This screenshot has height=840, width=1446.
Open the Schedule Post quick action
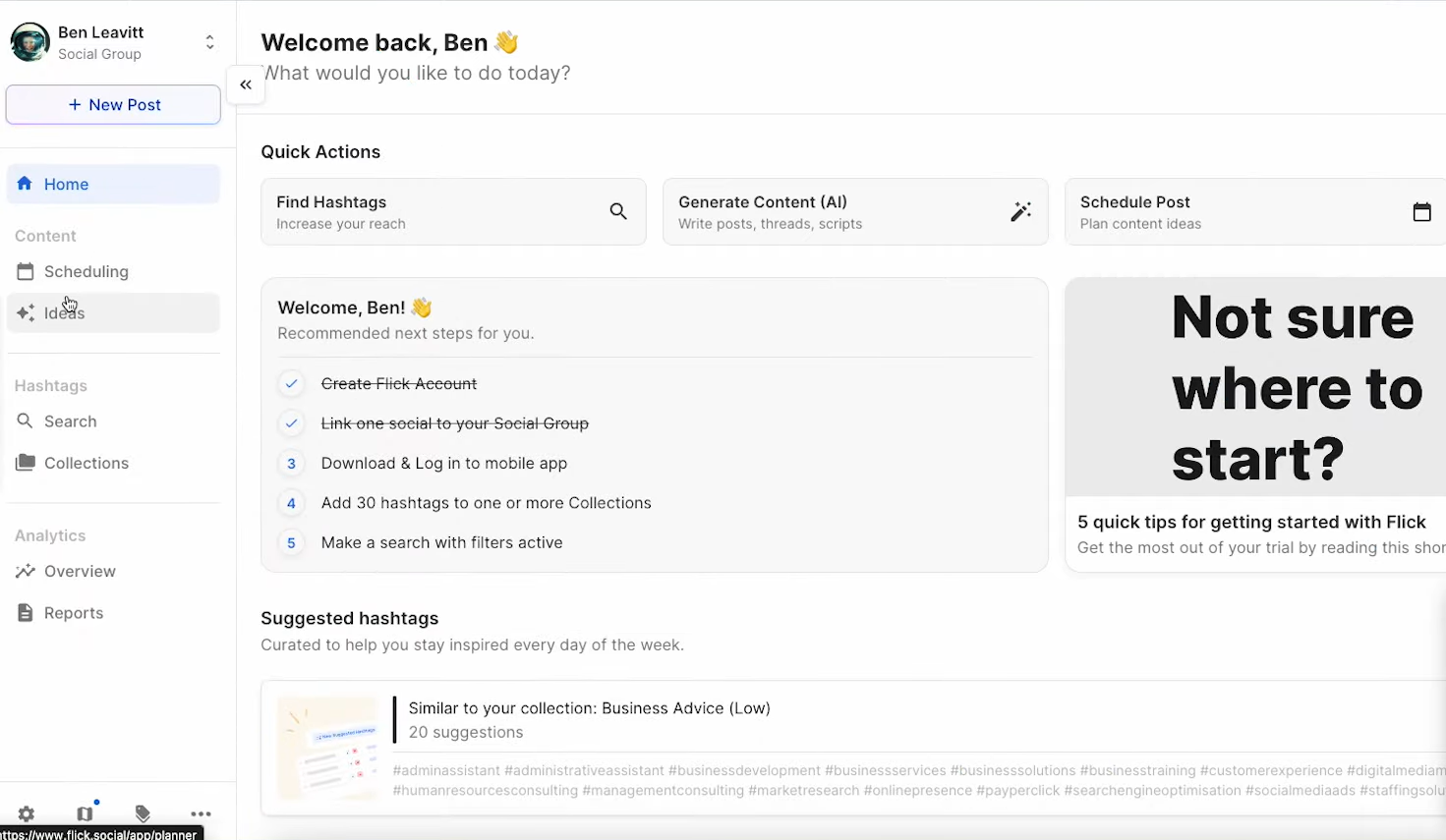point(1255,211)
